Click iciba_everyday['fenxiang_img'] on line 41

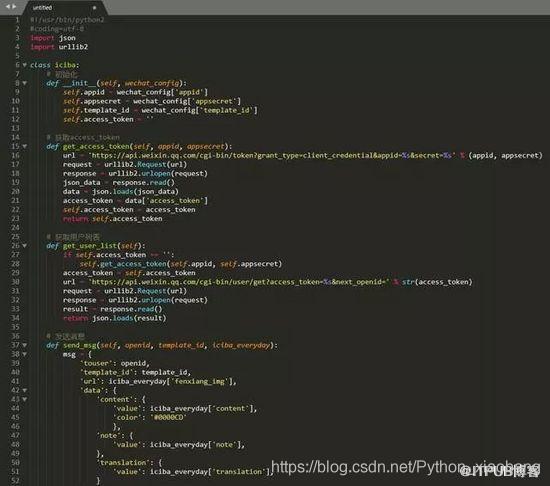click(172, 382)
